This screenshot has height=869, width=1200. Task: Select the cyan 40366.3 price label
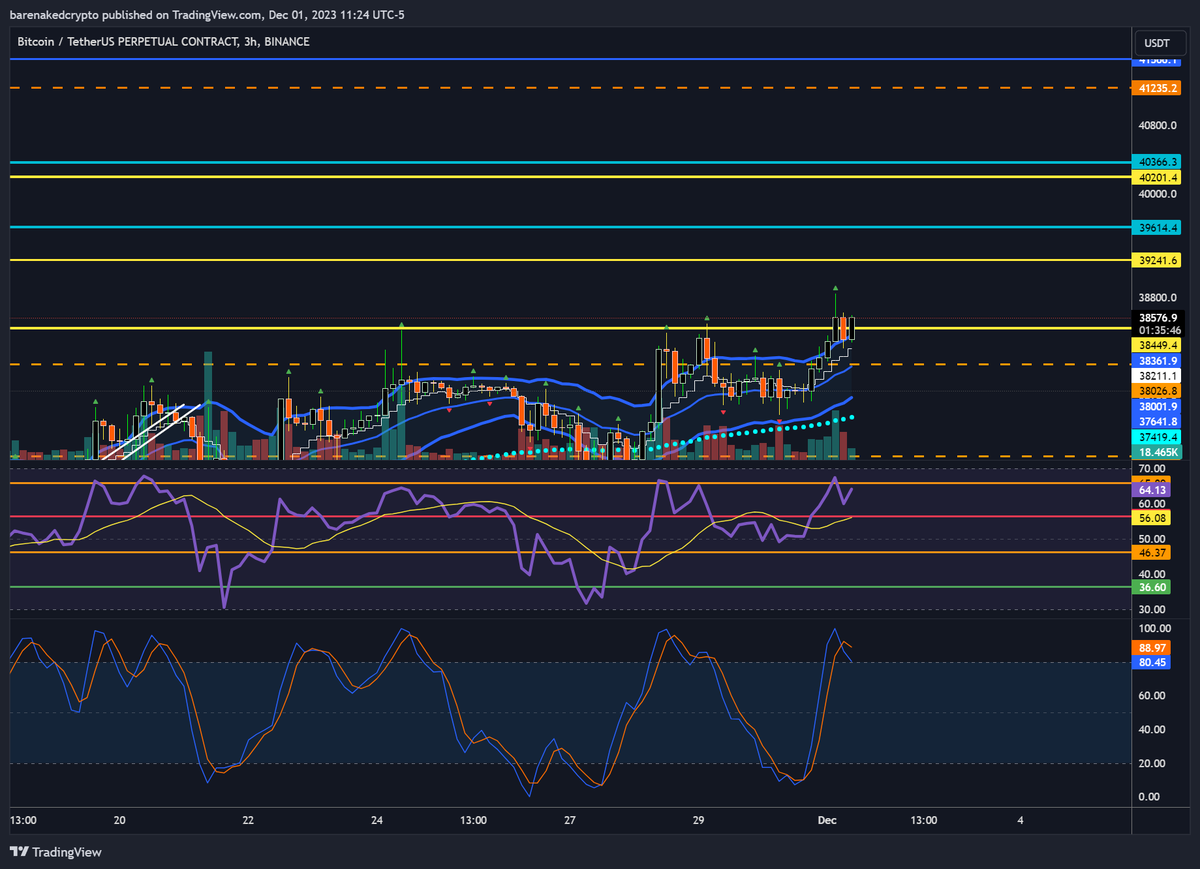tap(1158, 161)
